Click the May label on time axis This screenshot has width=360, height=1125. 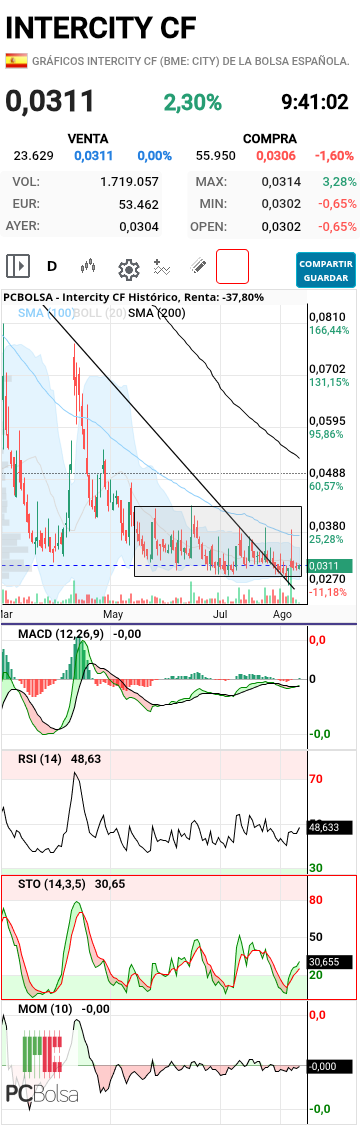tap(114, 615)
